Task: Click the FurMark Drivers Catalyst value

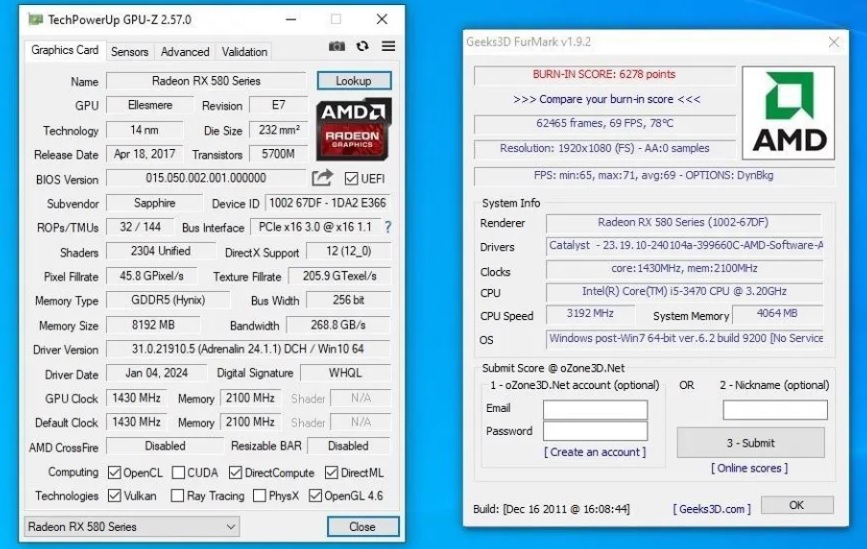Action: tap(685, 245)
